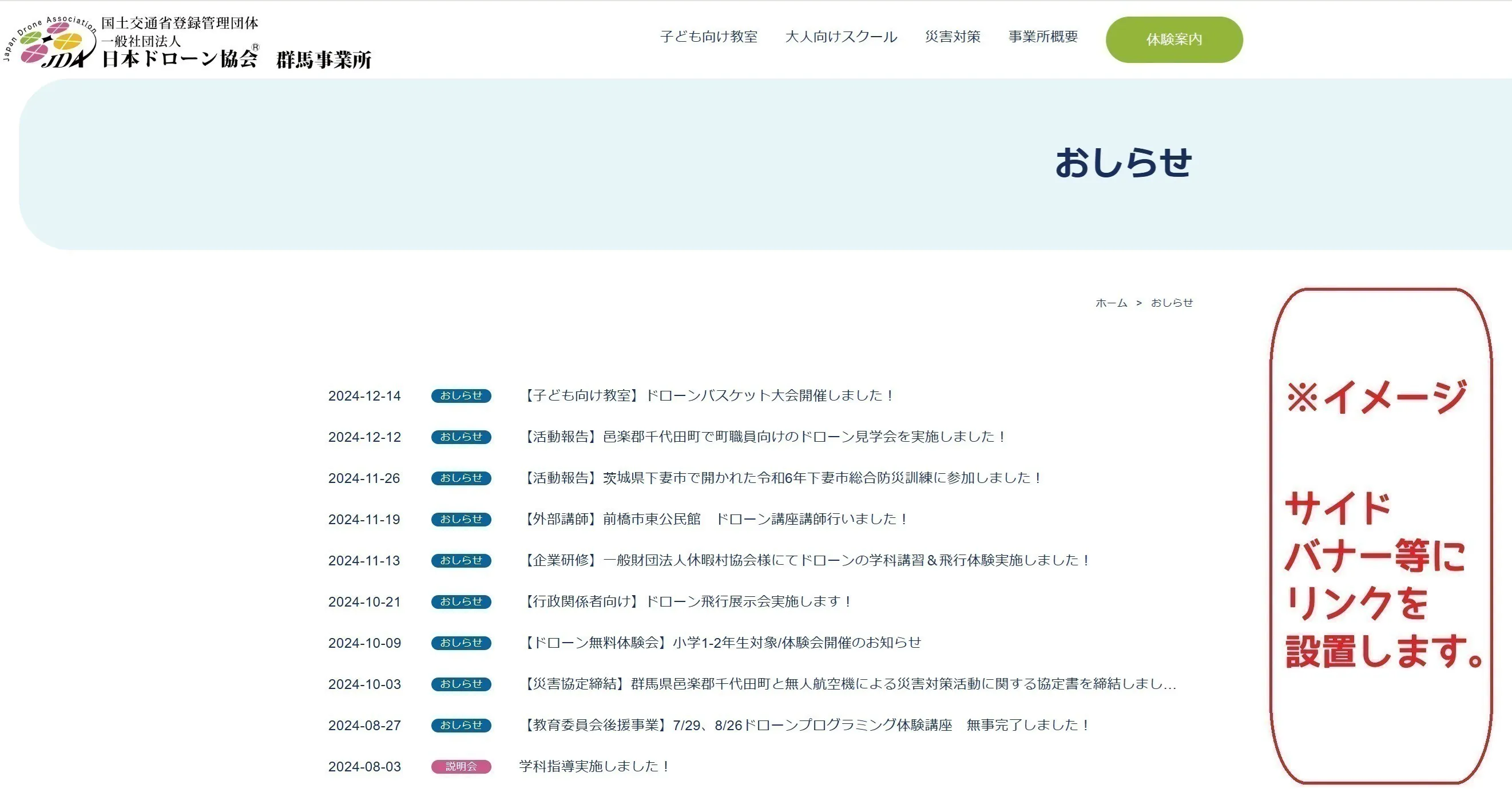
Task: Click the おしらせ tag beside 2024-12-14
Action: (461, 396)
